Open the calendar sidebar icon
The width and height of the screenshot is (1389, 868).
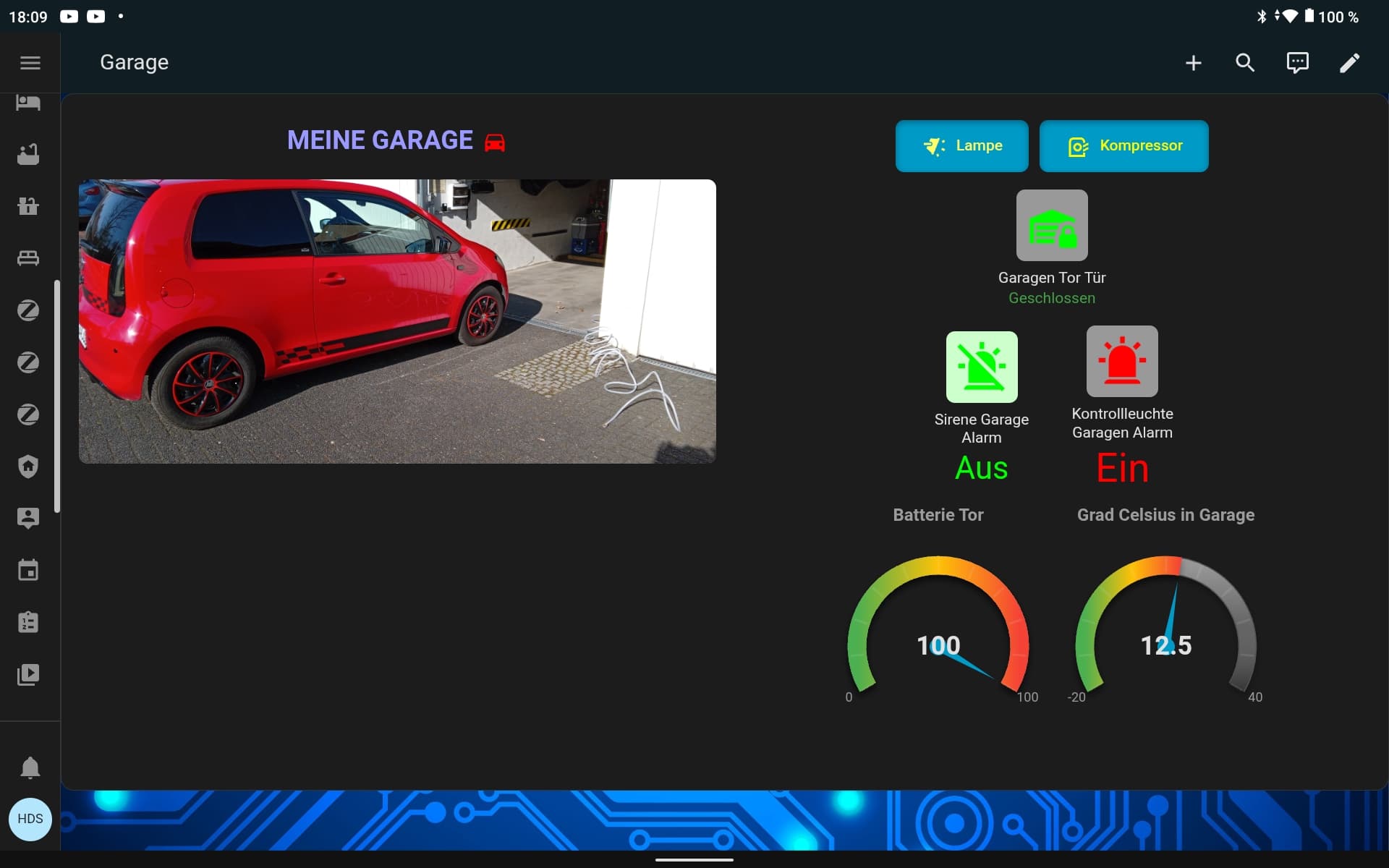click(28, 570)
